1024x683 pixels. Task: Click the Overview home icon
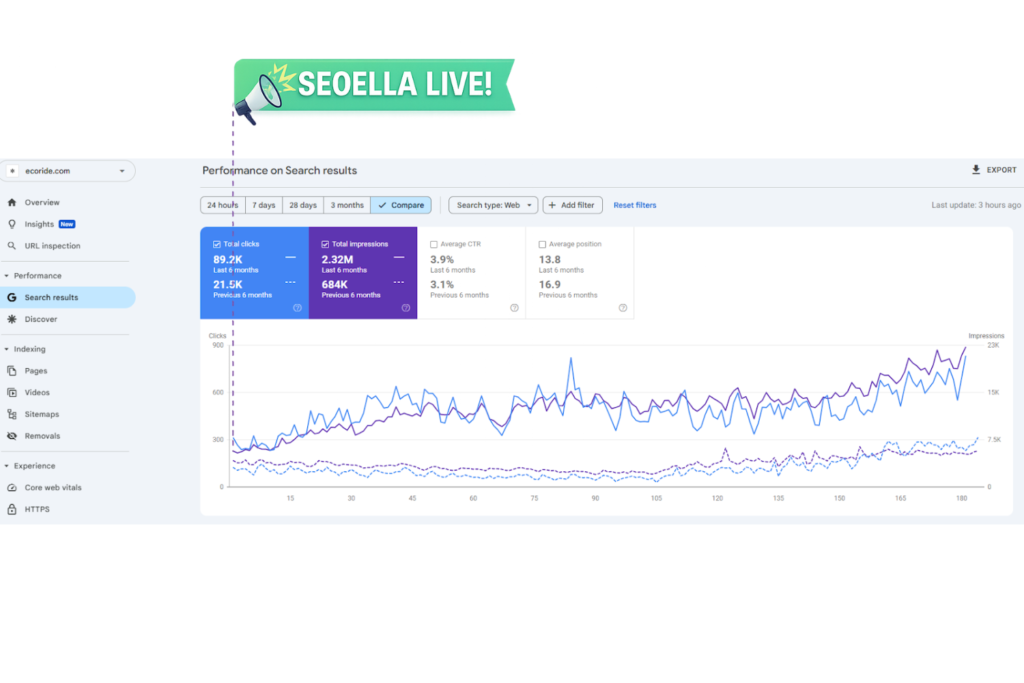tap(12, 203)
